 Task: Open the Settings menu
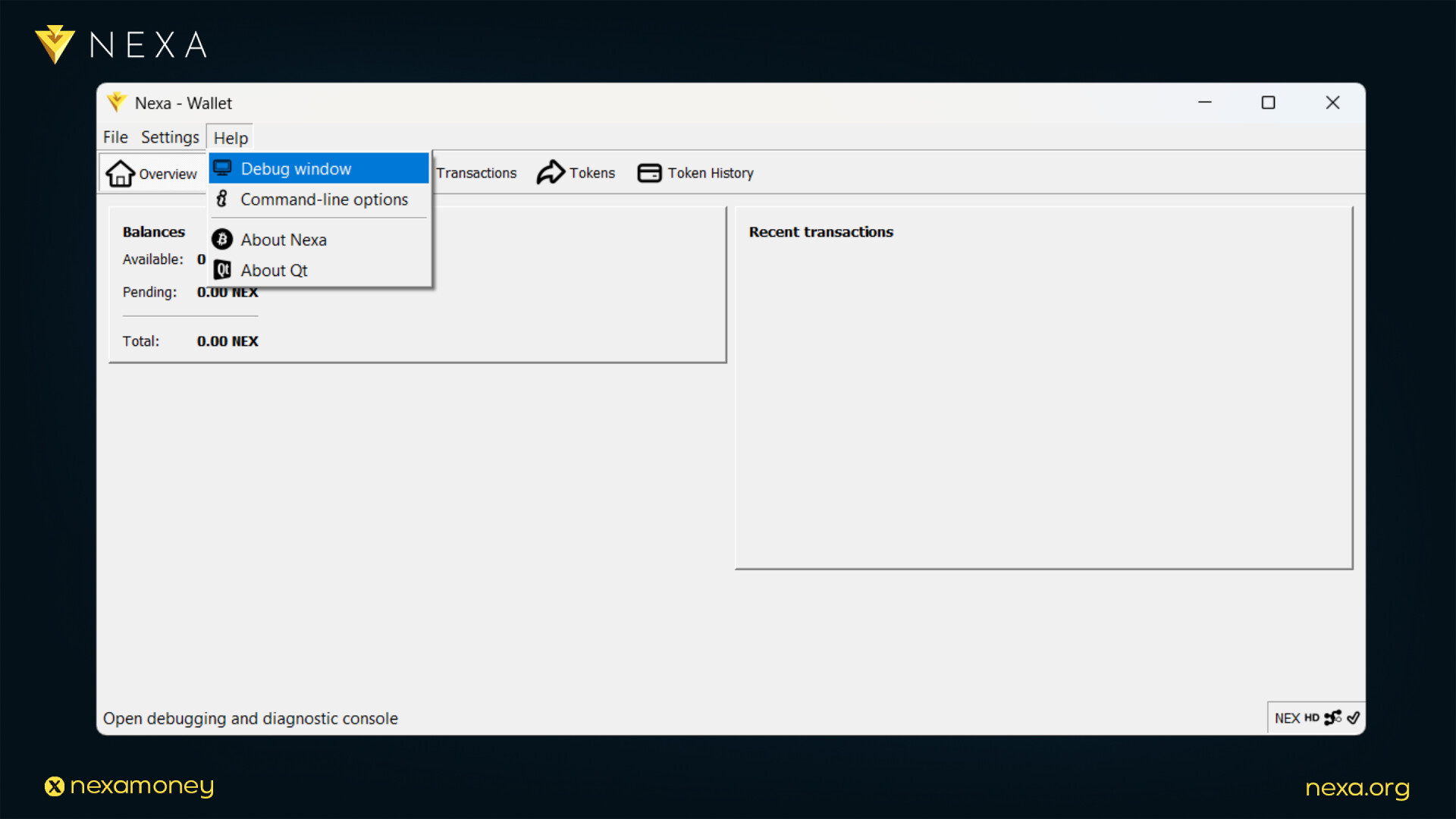point(170,137)
